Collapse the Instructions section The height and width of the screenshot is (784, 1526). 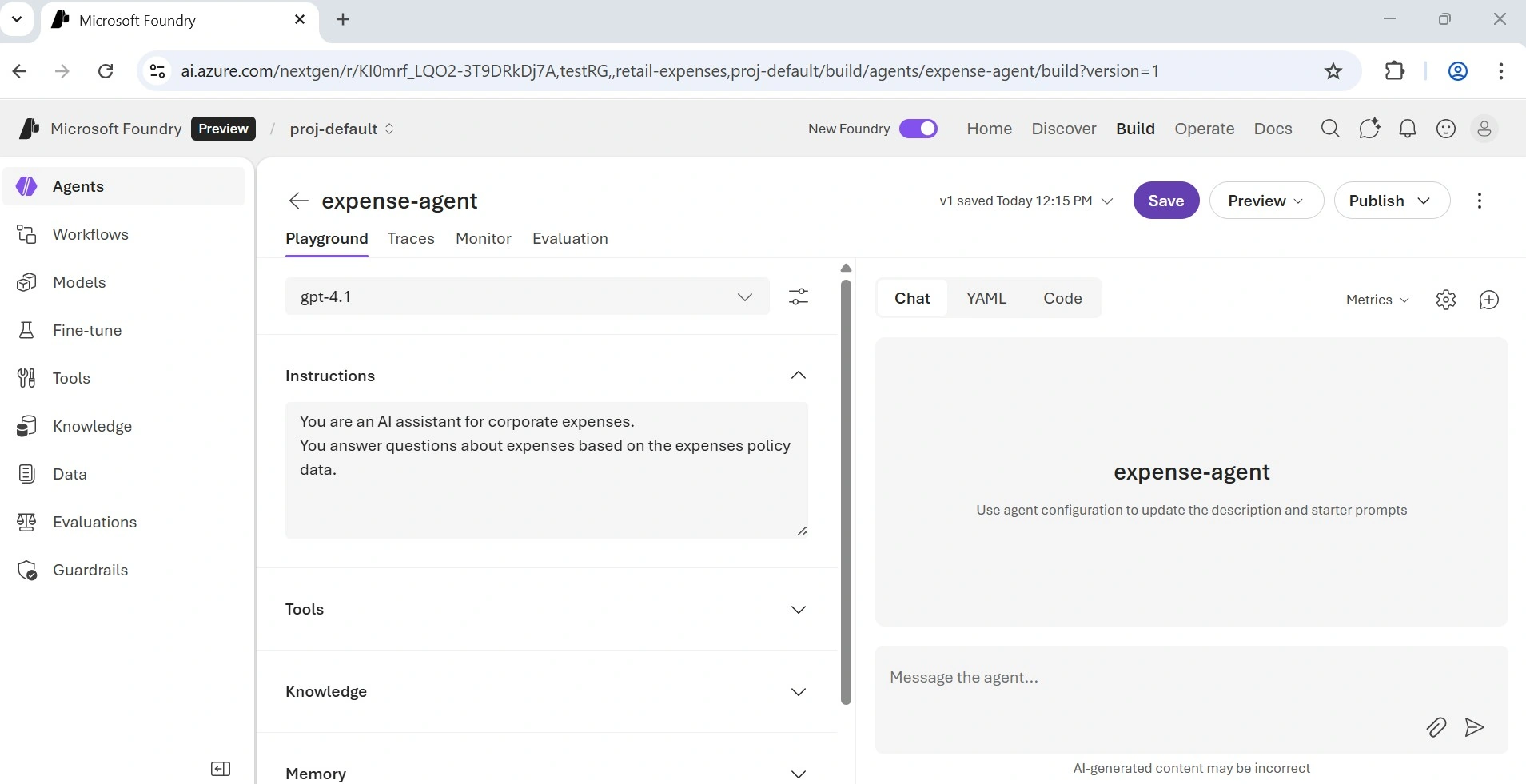tap(799, 376)
